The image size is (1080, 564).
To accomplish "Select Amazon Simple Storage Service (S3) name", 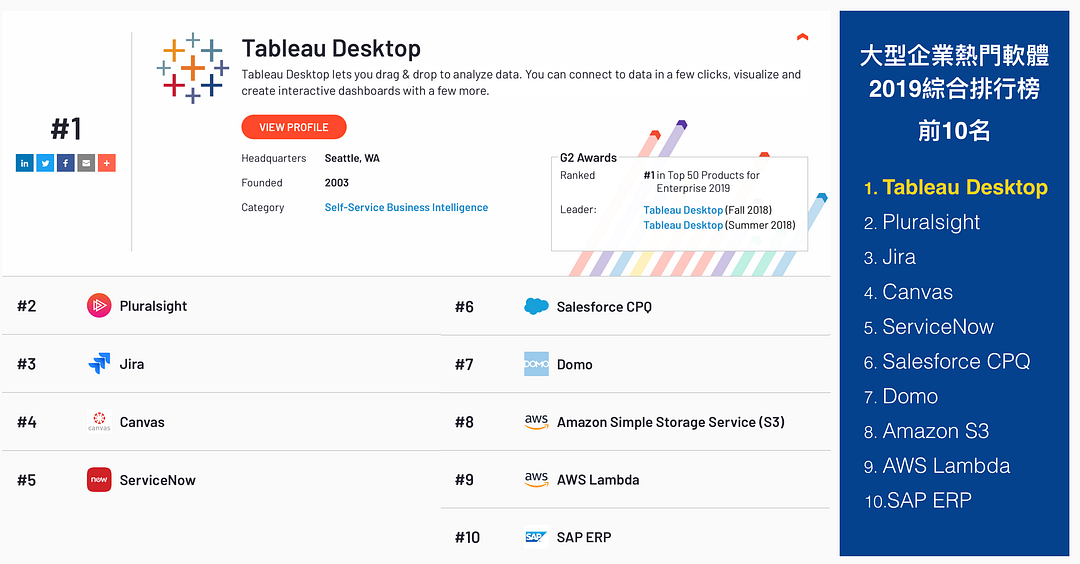I will point(671,422).
